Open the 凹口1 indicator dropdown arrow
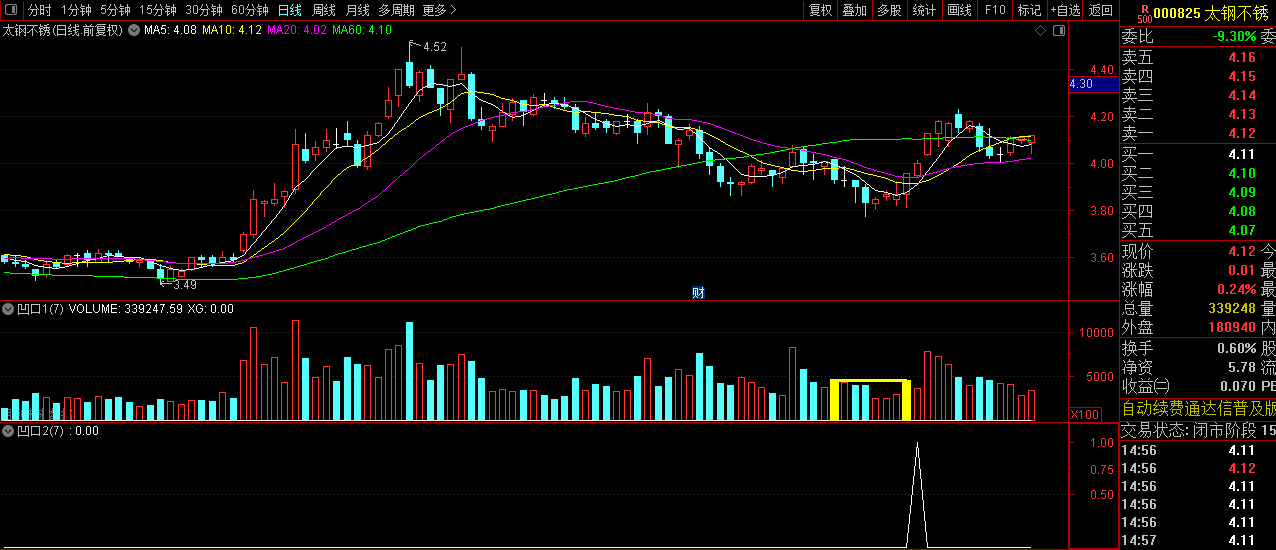The height and width of the screenshot is (550, 1276). click(10, 309)
